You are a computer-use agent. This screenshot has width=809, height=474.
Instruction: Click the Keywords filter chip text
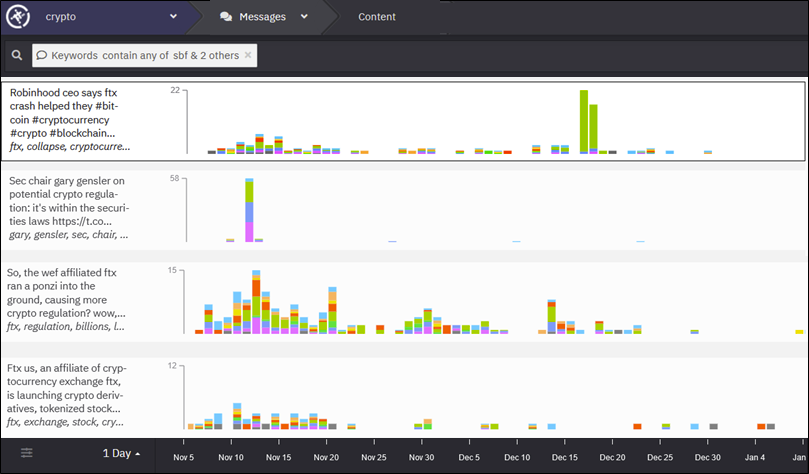[145, 55]
